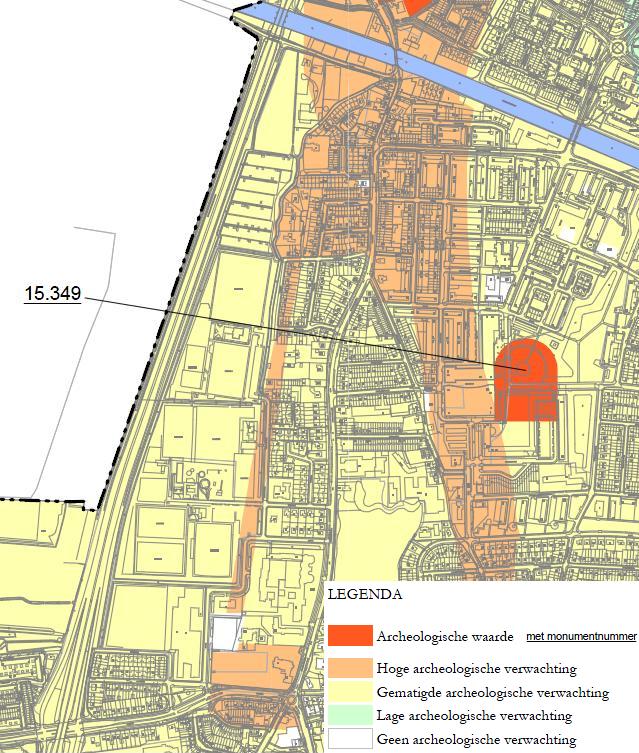
Task: Click the 'Gematigde archeologische verwachting' label
Action: point(493,692)
